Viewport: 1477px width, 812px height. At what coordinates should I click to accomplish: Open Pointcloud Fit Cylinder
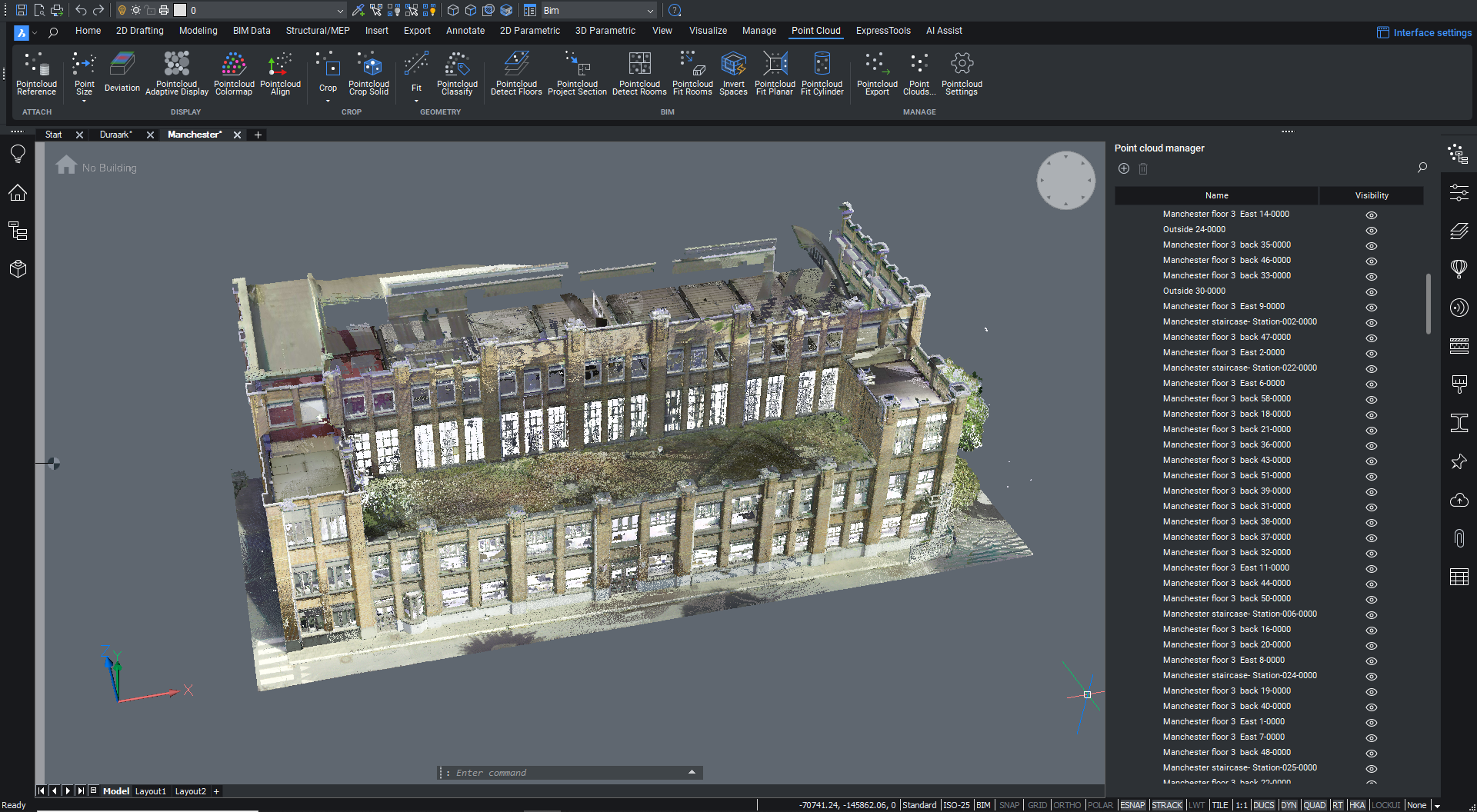coord(822,73)
